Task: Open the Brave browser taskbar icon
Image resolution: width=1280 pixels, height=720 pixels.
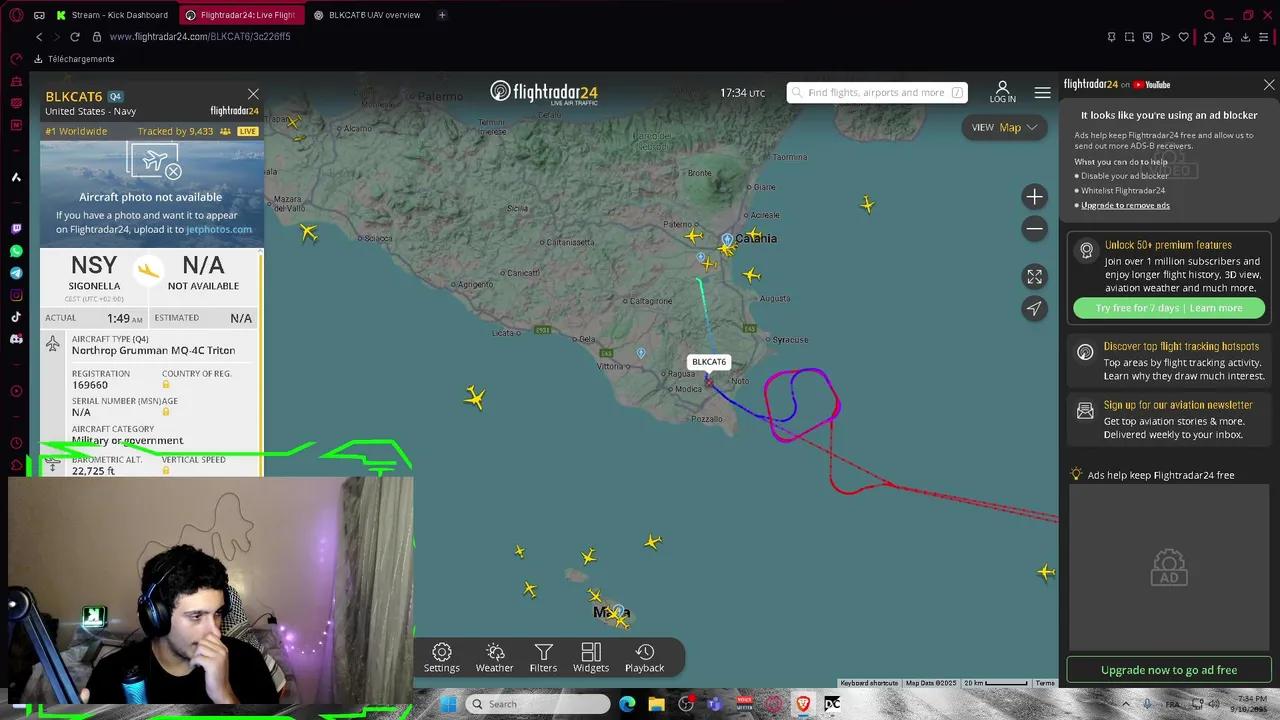Action: click(803, 704)
